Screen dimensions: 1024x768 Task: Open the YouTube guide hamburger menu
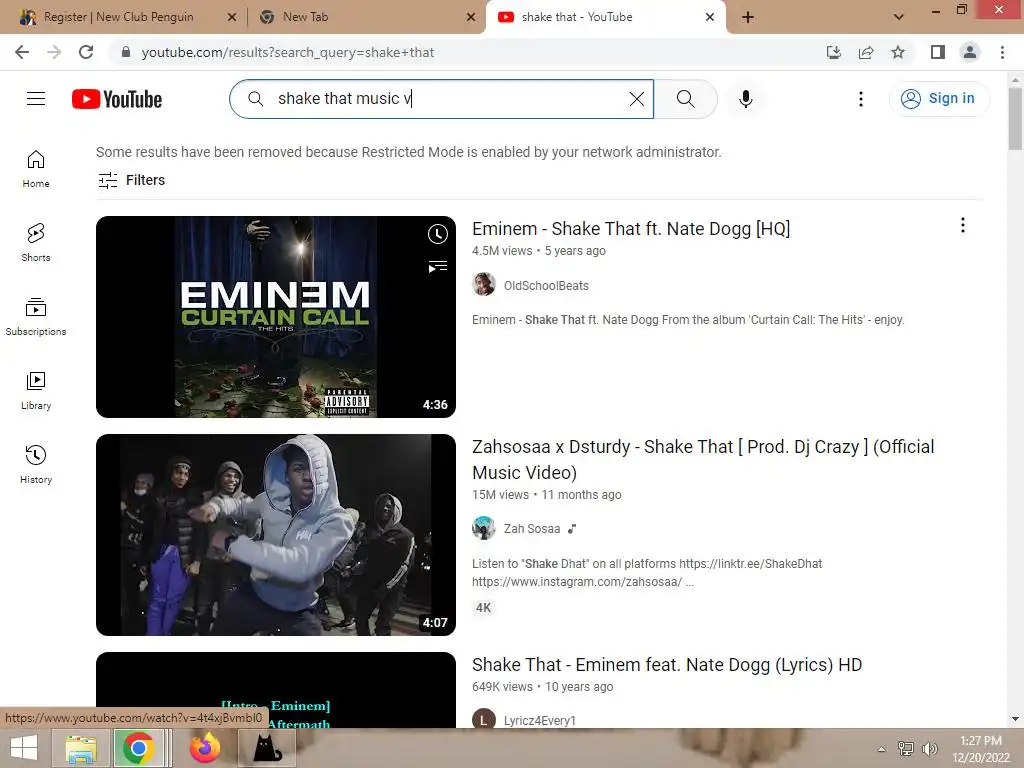point(36,99)
